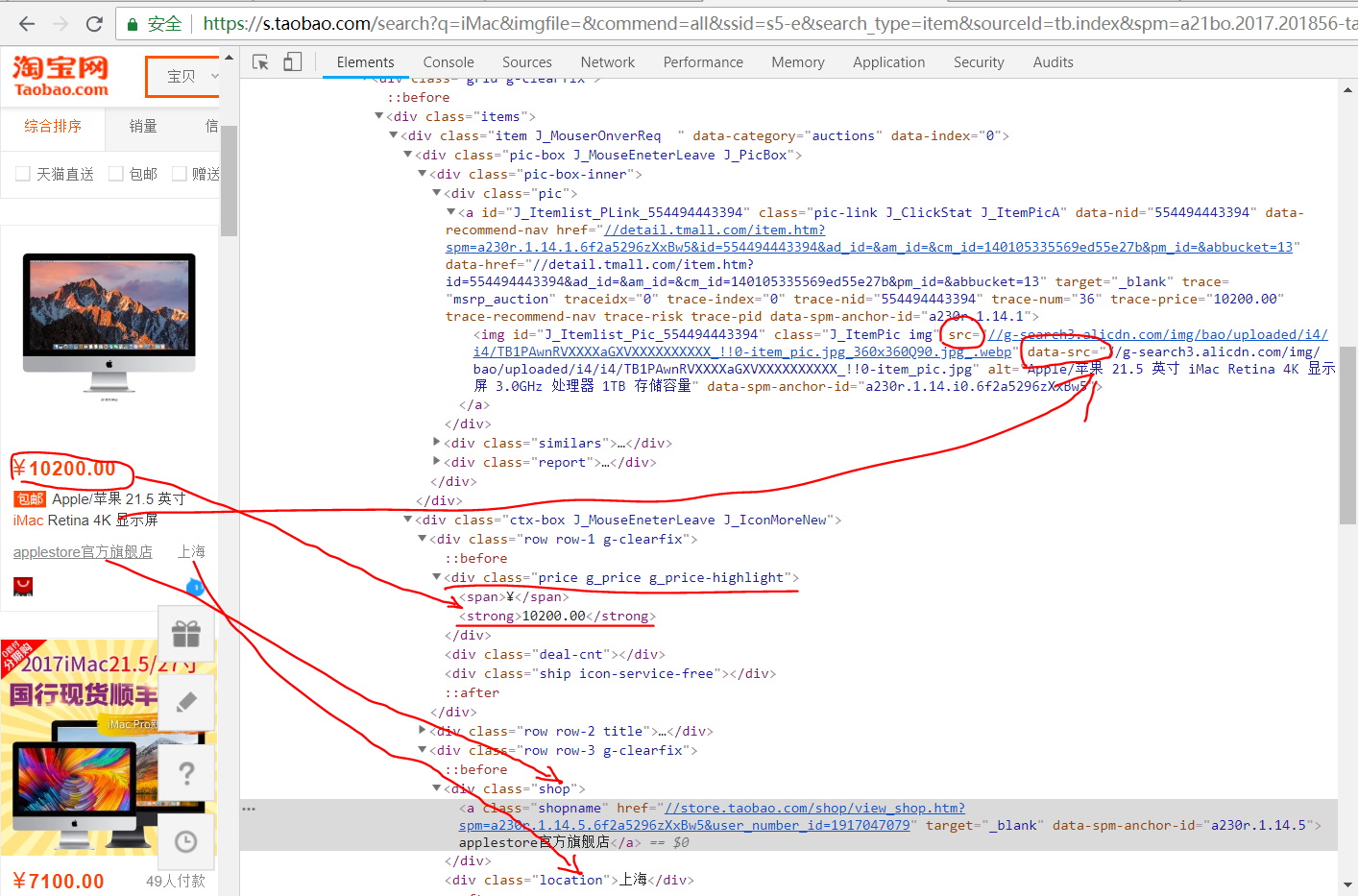Expand the row row-2 title node
Image resolution: width=1358 pixels, height=896 pixels.
[423, 731]
